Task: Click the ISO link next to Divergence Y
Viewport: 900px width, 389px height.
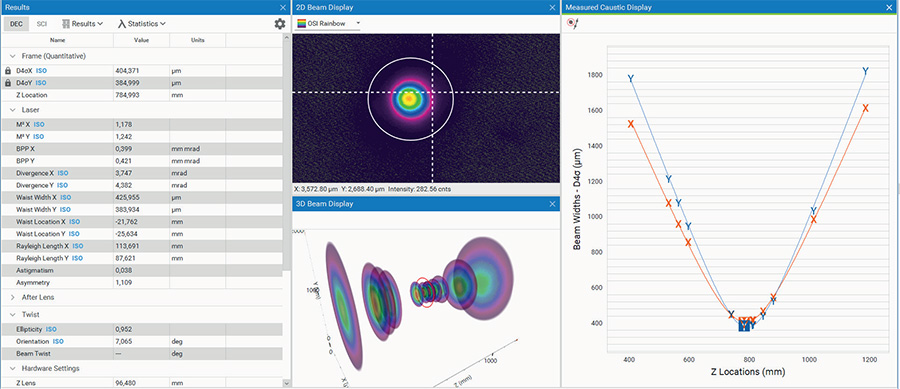Action: pyautogui.click(x=62, y=185)
